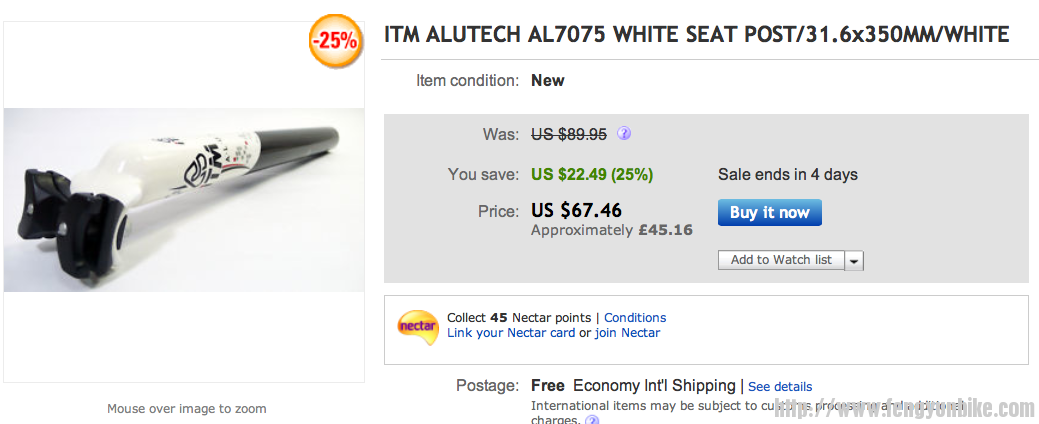Click the 'Sale ends in 4 days' text
1039x424 pixels.
788,174
